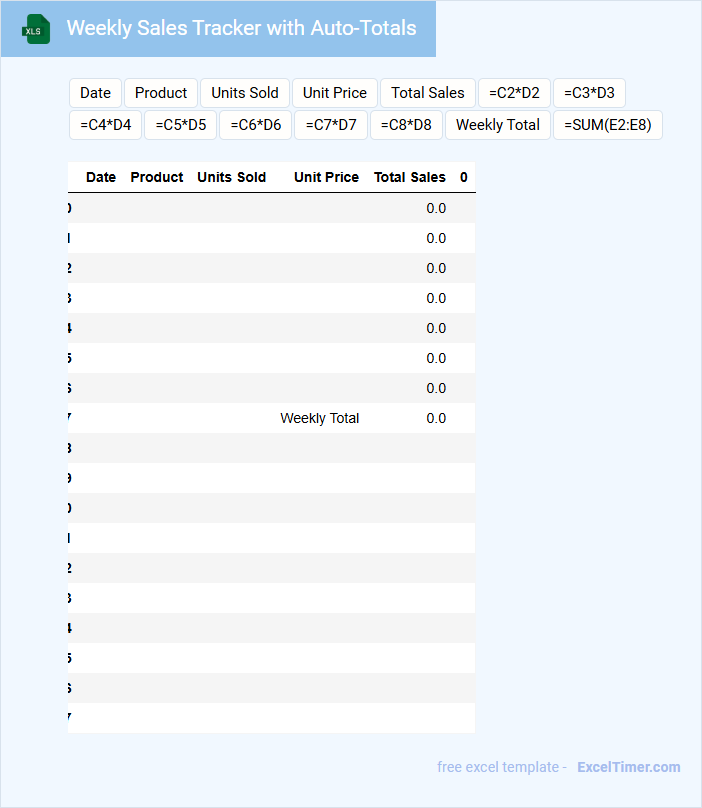This screenshot has width=702, height=808.
Task: Click the 0.0 value in the Weekly Total row
Action: (436, 418)
